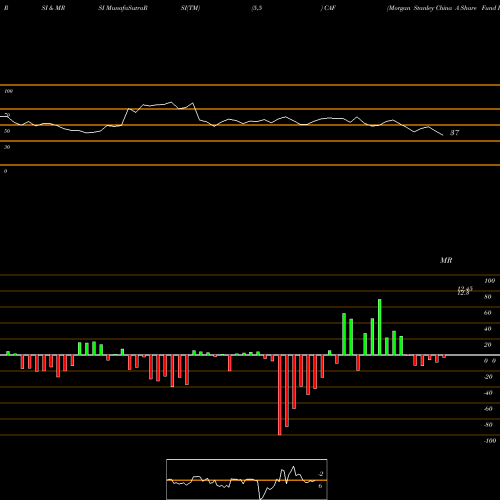Click the 'MR' panel label
The width and height of the screenshot is (500, 500).
point(446,260)
